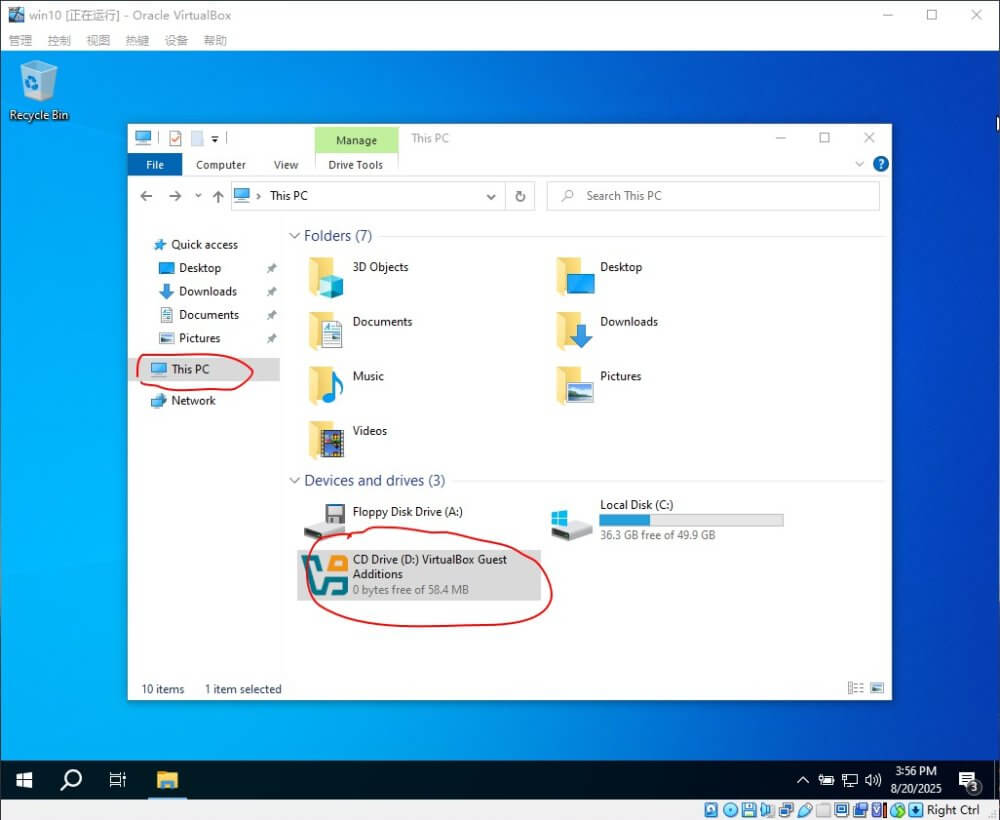Open the recent locations dropdown
1000x820 pixels.
coord(198,196)
